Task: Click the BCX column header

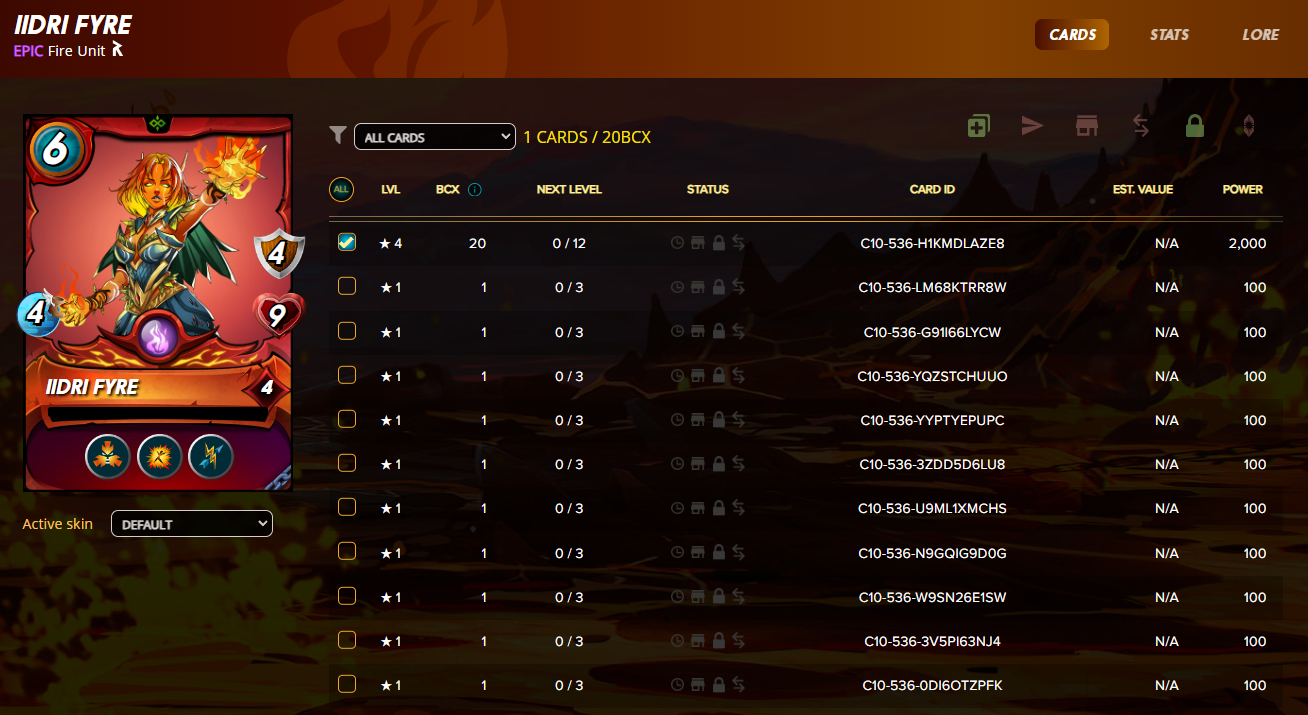Action: tap(448, 189)
